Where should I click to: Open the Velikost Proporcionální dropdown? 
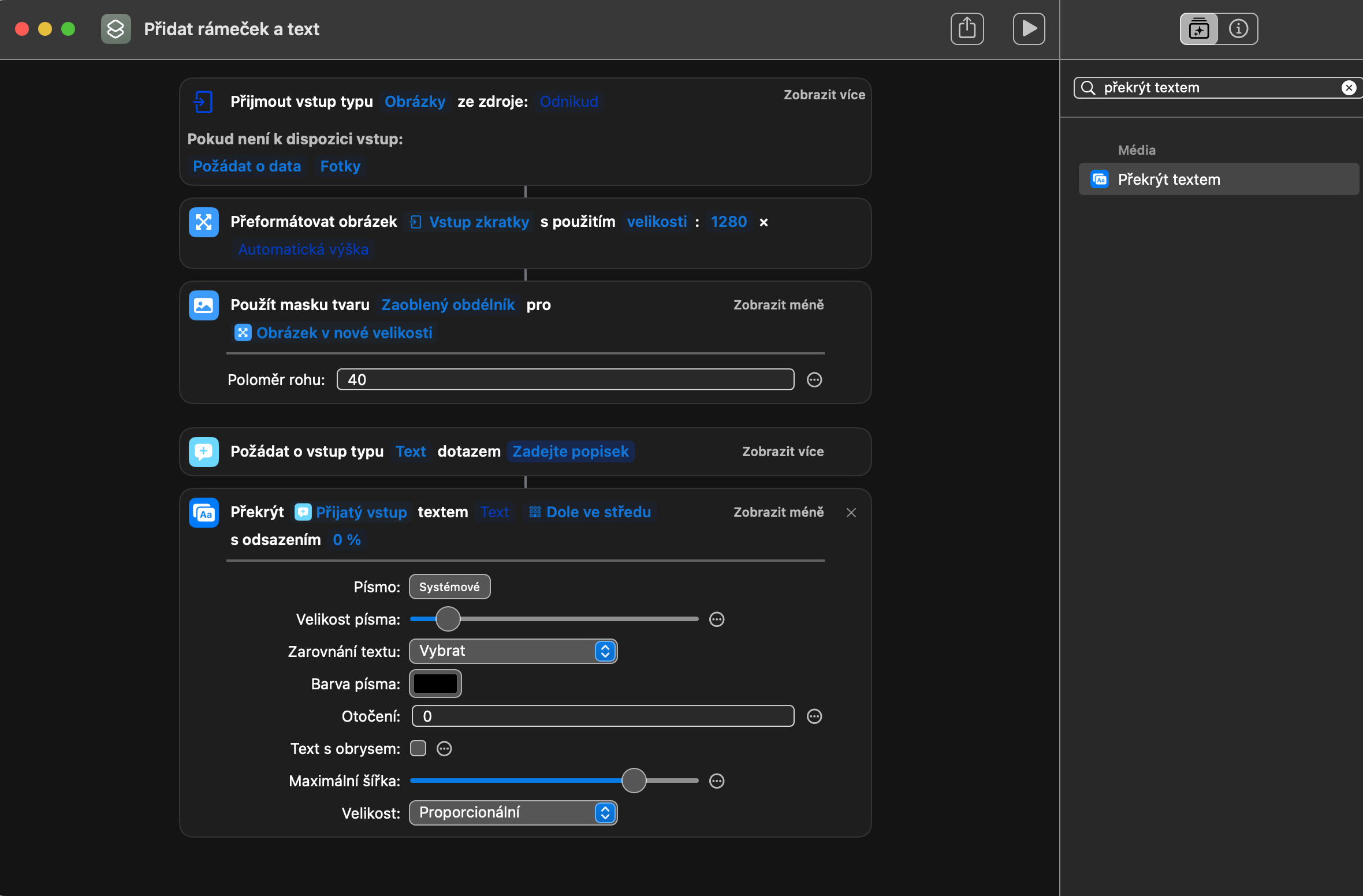pos(513,813)
